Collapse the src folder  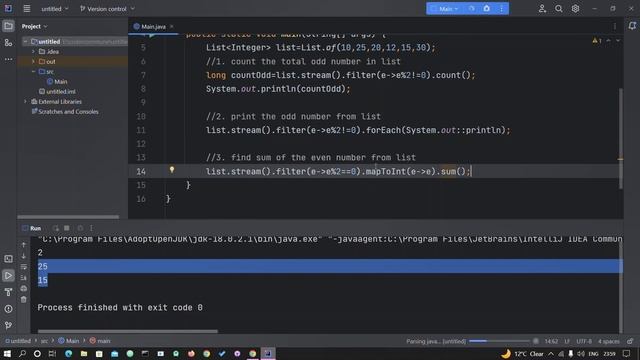point(33,71)
